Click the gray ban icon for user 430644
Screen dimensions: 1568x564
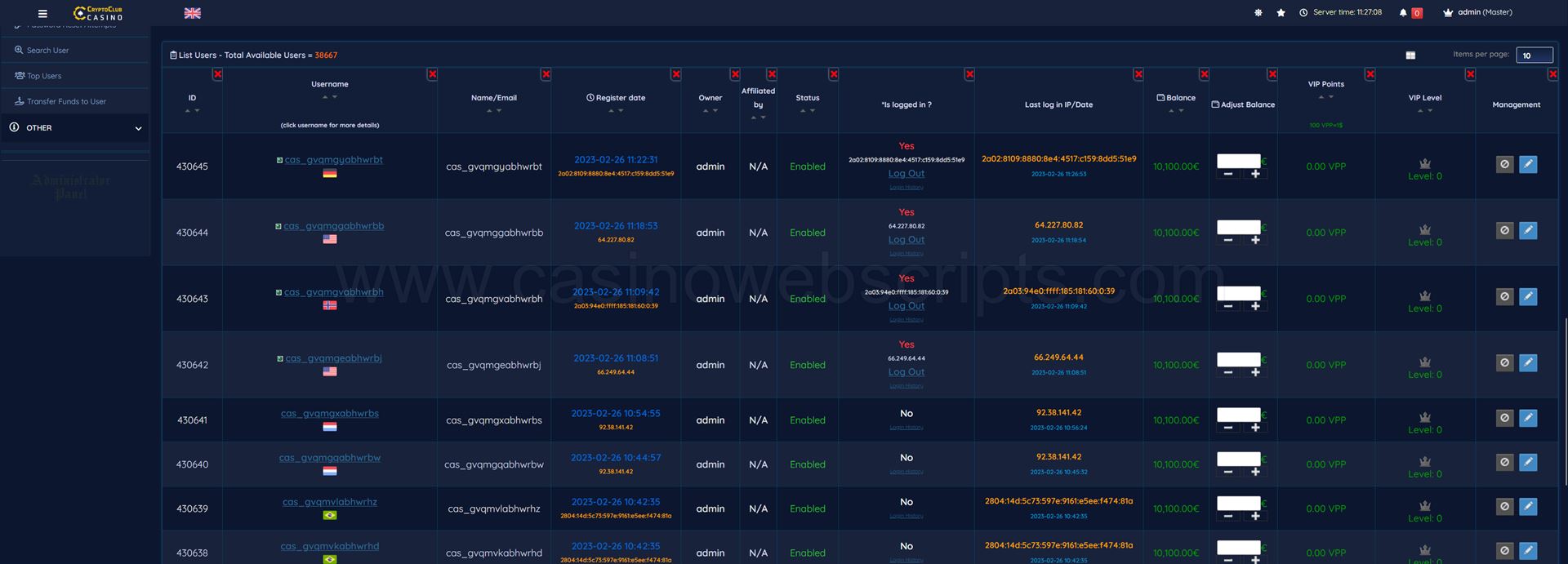point(1504,230)
